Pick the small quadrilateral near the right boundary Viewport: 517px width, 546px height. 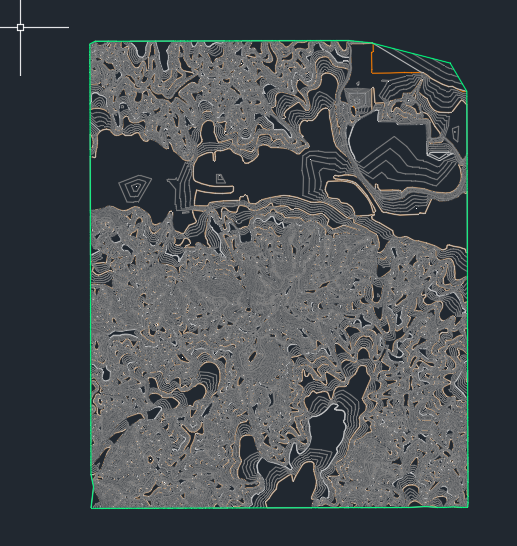(x=455, y=133)
